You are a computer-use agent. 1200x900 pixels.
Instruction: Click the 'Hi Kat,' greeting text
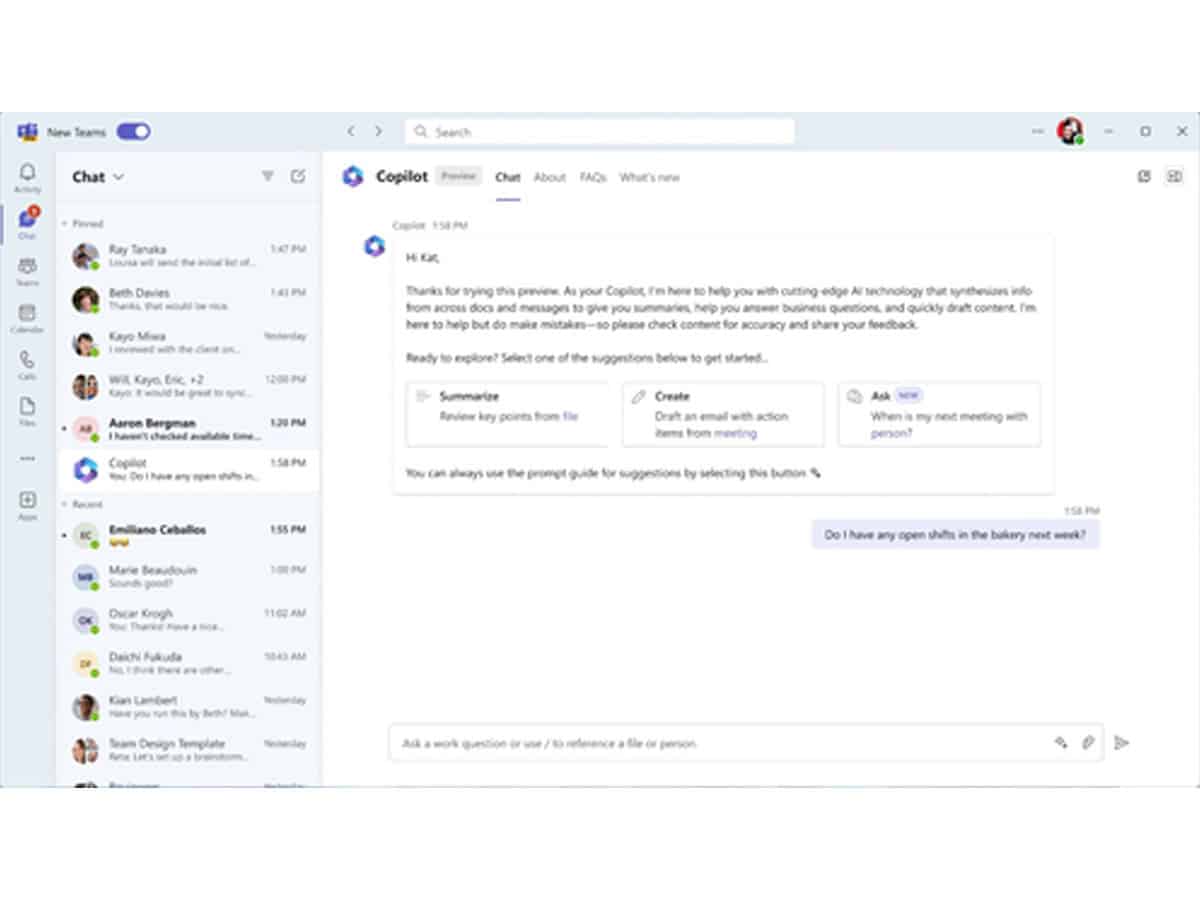click(x=424, y=257)
